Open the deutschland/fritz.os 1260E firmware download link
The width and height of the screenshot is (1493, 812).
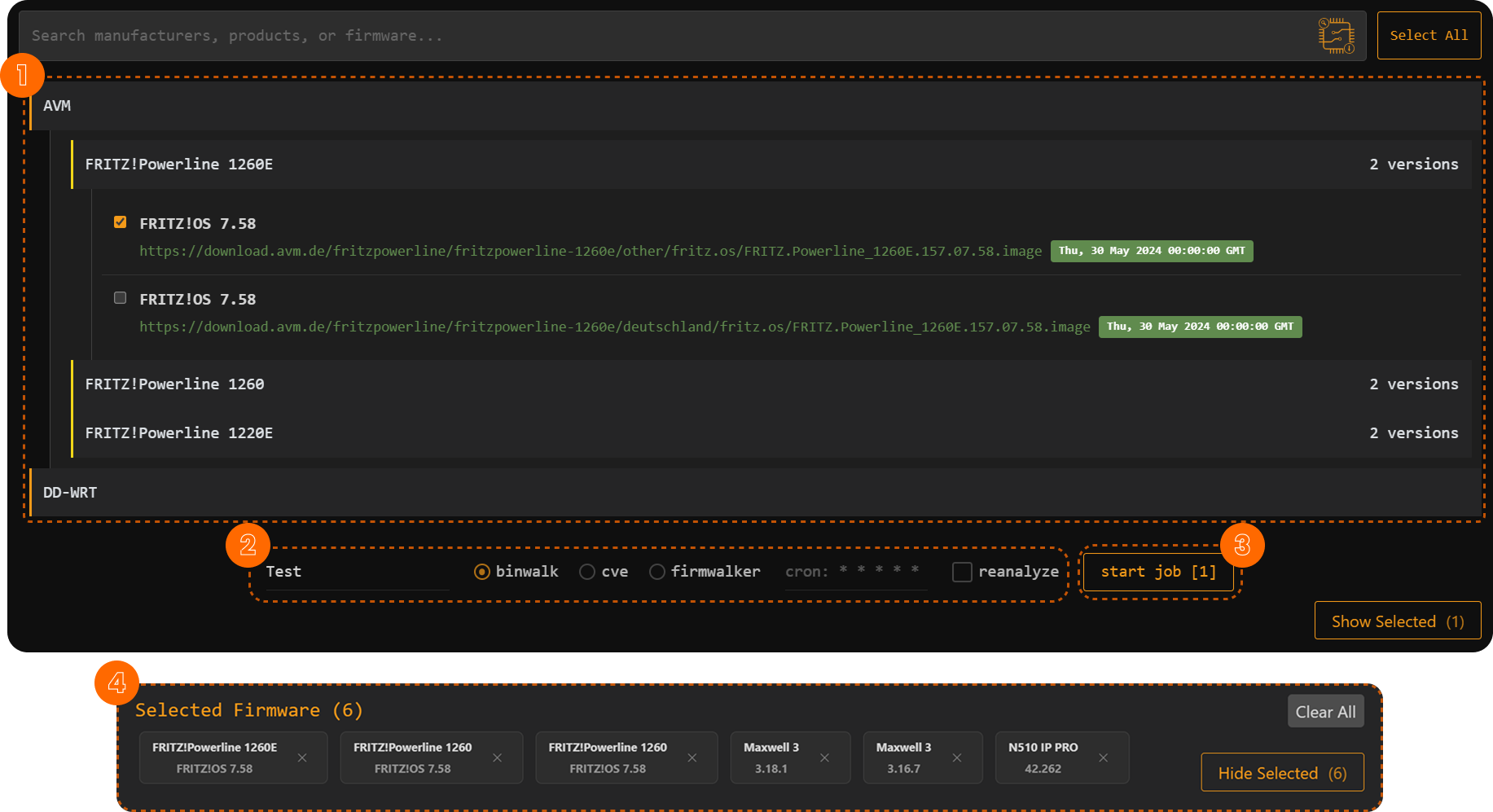[614, 327]
